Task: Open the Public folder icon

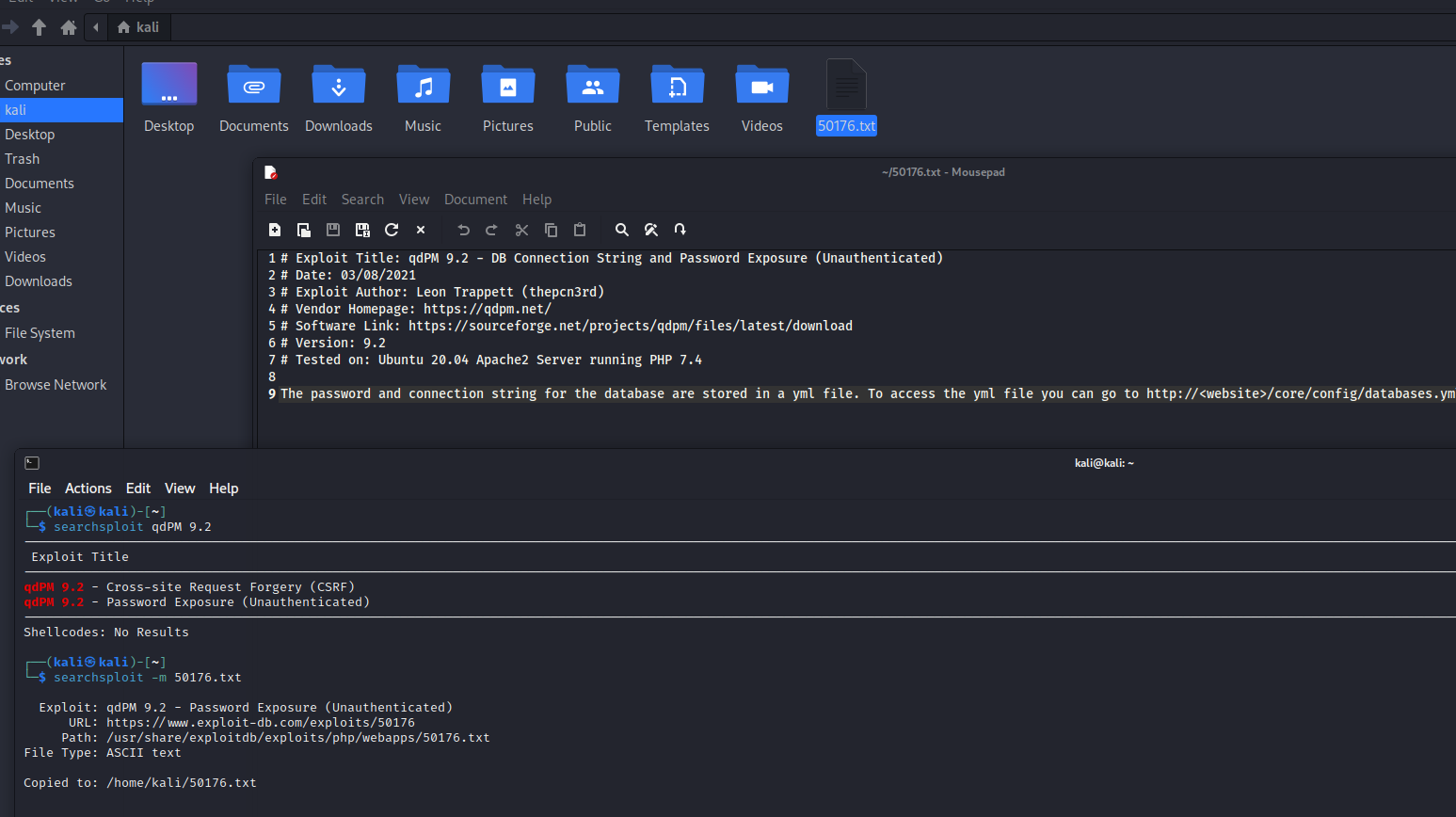Action: (x=593, y=85)
